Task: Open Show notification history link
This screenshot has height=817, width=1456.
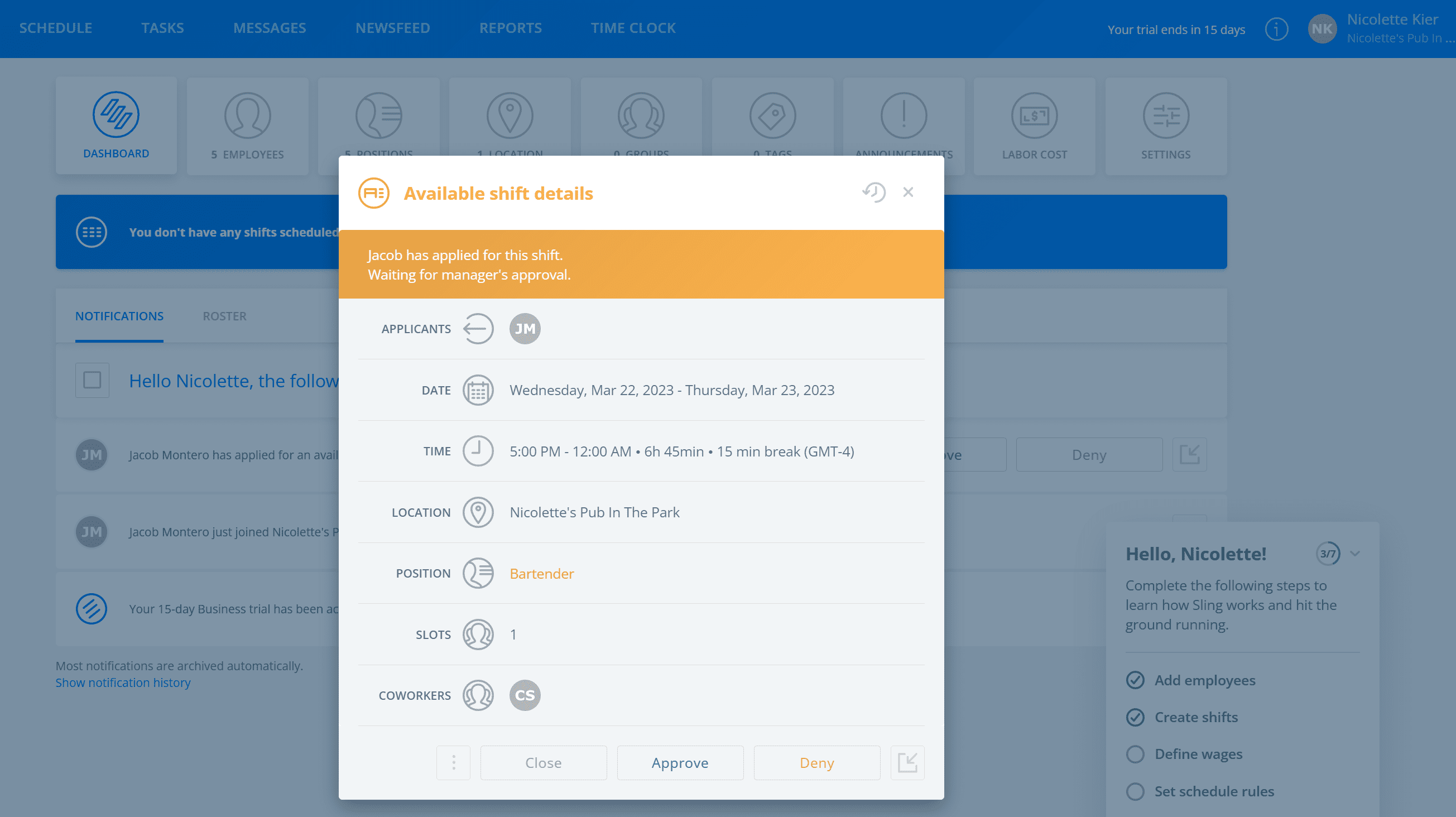Action: (123, 682)
